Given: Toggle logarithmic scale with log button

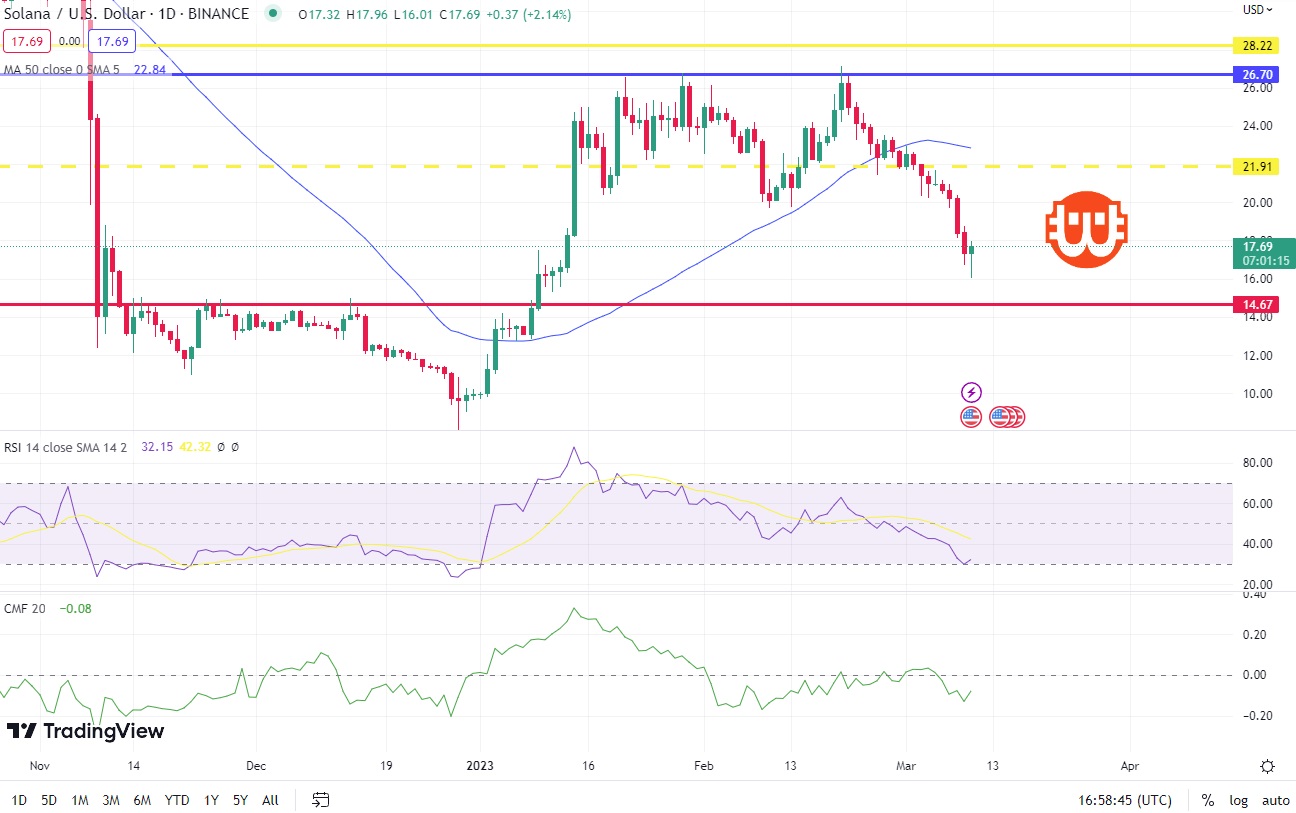Looking at the screenshot, I should pos(1238,800).
